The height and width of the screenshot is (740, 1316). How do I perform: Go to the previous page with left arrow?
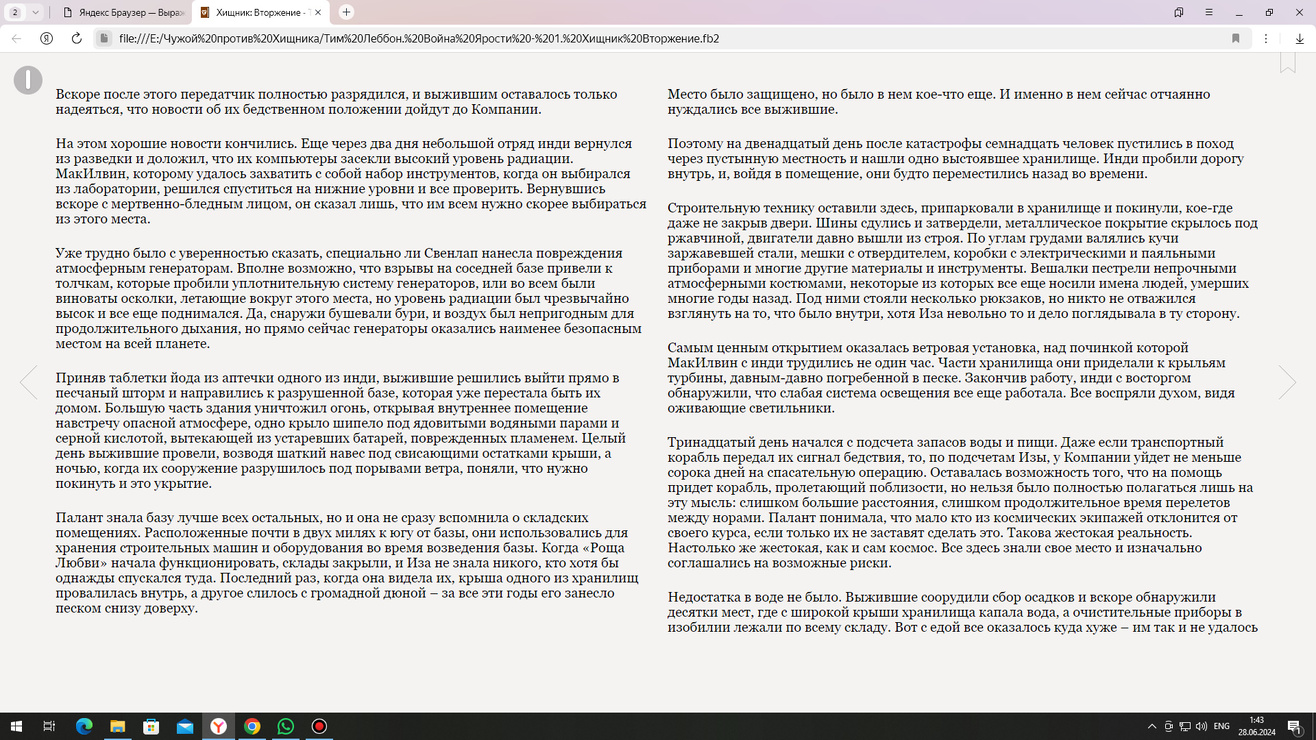(x=29, y=382)
